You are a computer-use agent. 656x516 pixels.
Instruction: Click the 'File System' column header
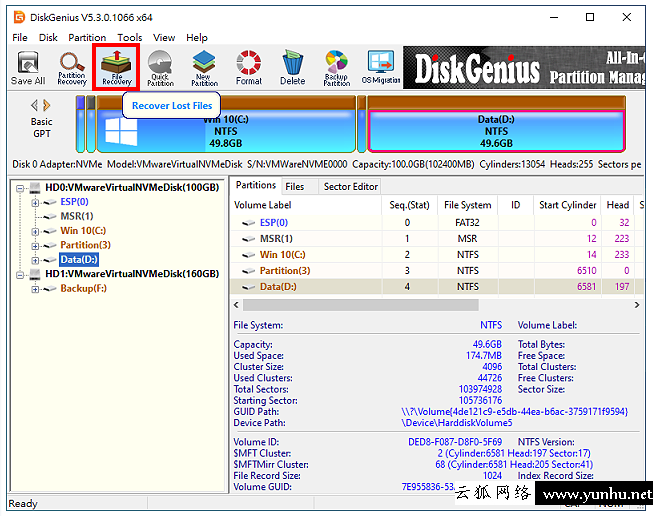pos(467,205)
